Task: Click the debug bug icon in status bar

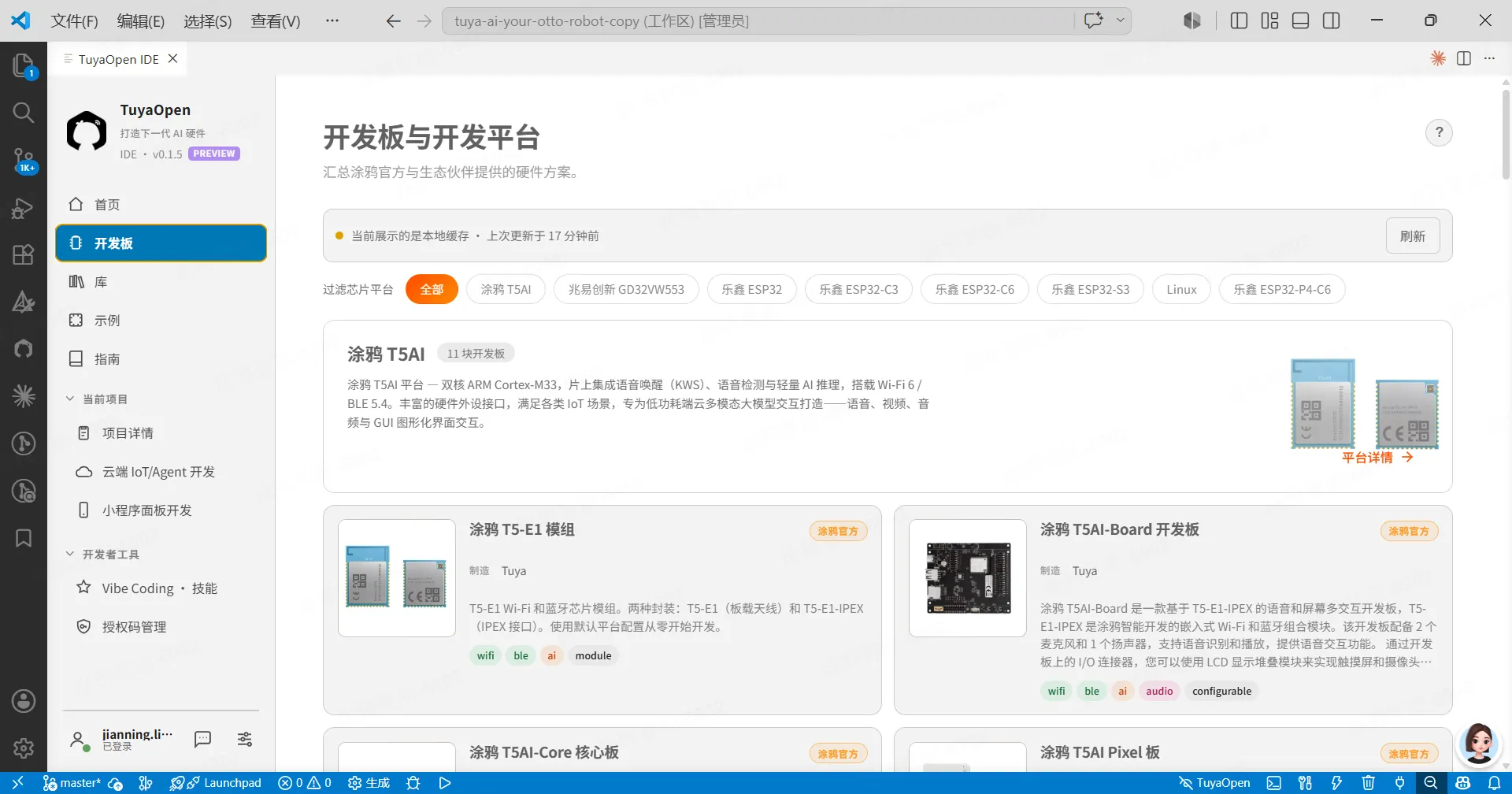Action: [413, 783]
